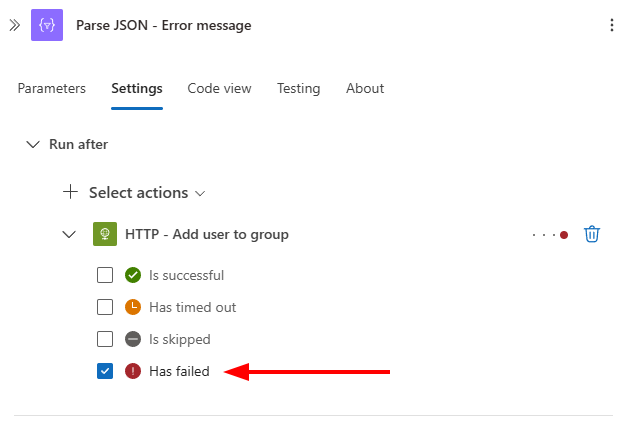Click the orange Has timed out clock icon
625x429 pixels.
click(133, 307)
